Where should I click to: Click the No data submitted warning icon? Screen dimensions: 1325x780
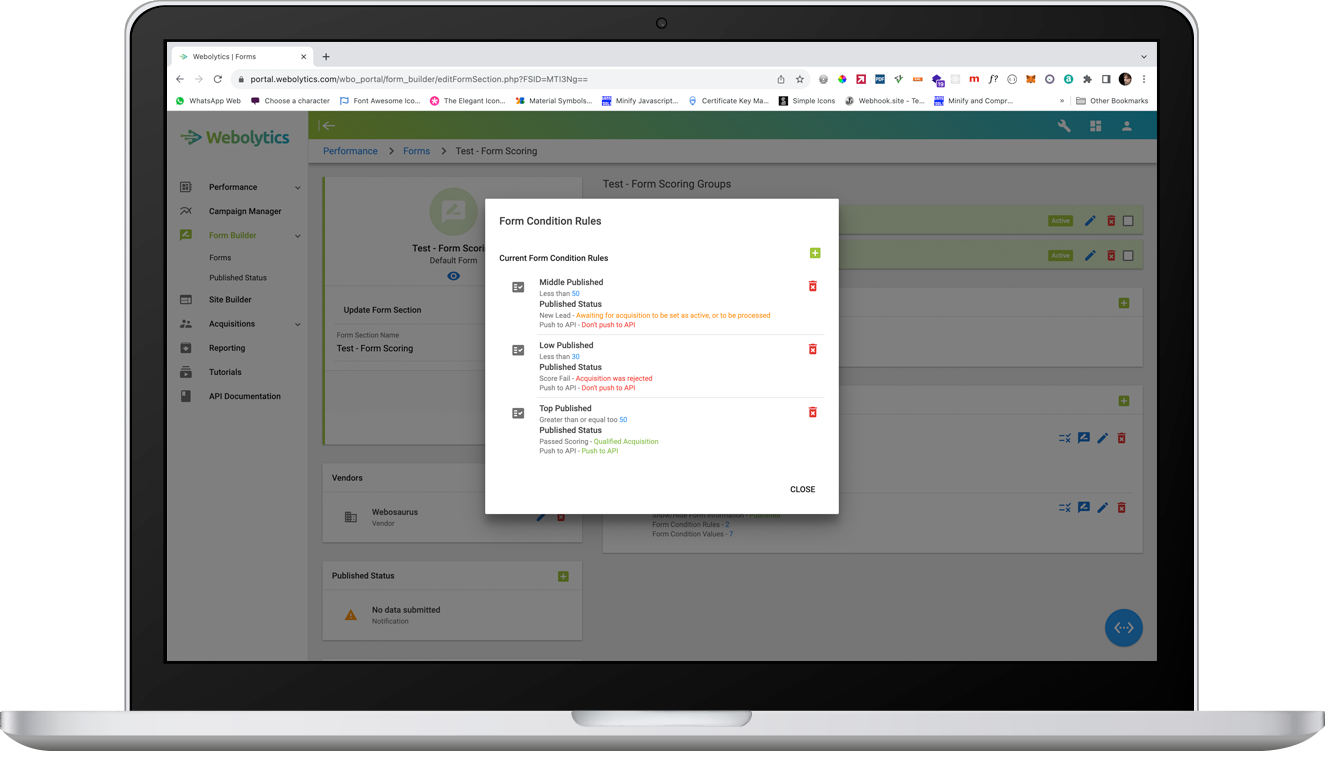[351, 615]
